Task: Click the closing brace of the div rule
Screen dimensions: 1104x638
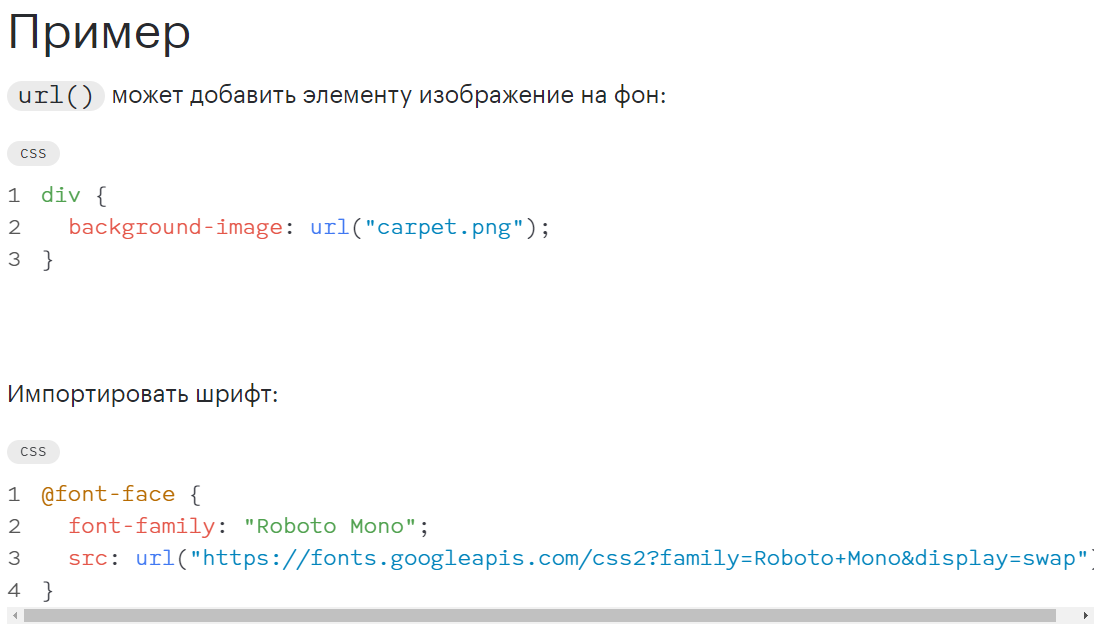Action: pyautogui.click(x=48, y=260)
